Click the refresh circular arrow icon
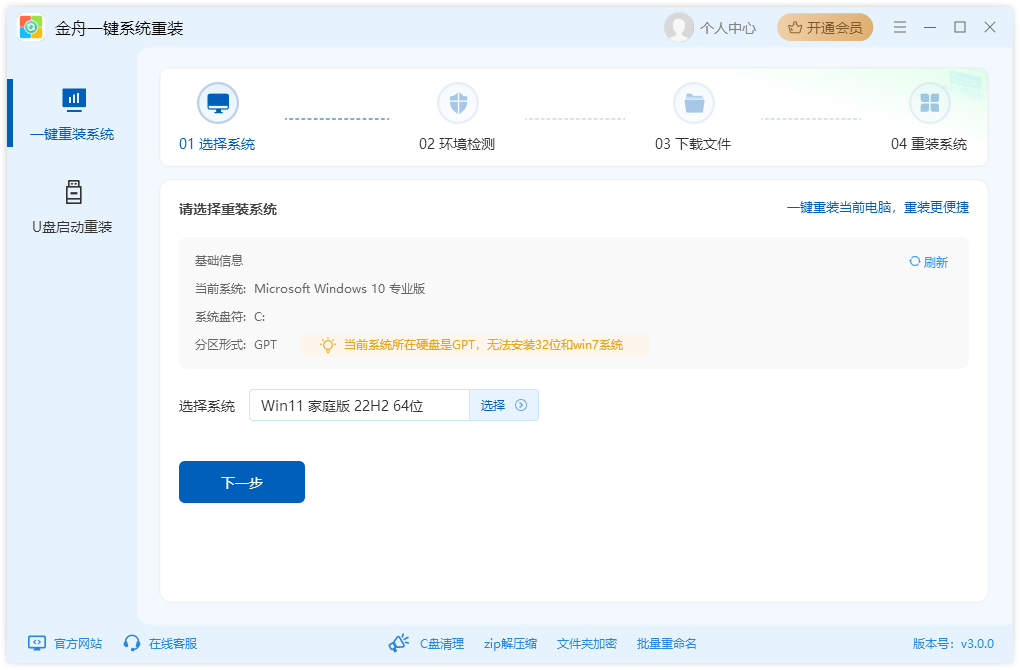 point(915,261)
